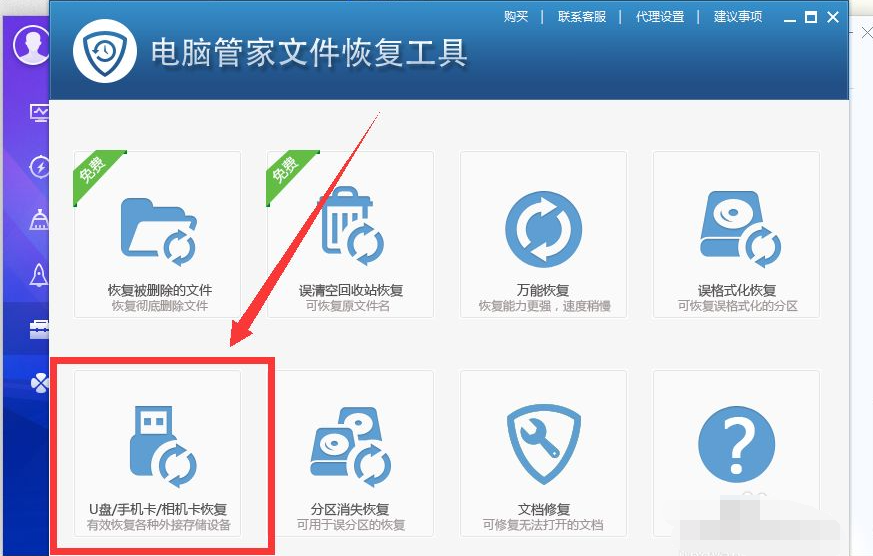Image resolution: width=873 pixels, height=556 pixels.
Task: Select the recycle bin recovery trash icon
Action: [x=352, y=226]
